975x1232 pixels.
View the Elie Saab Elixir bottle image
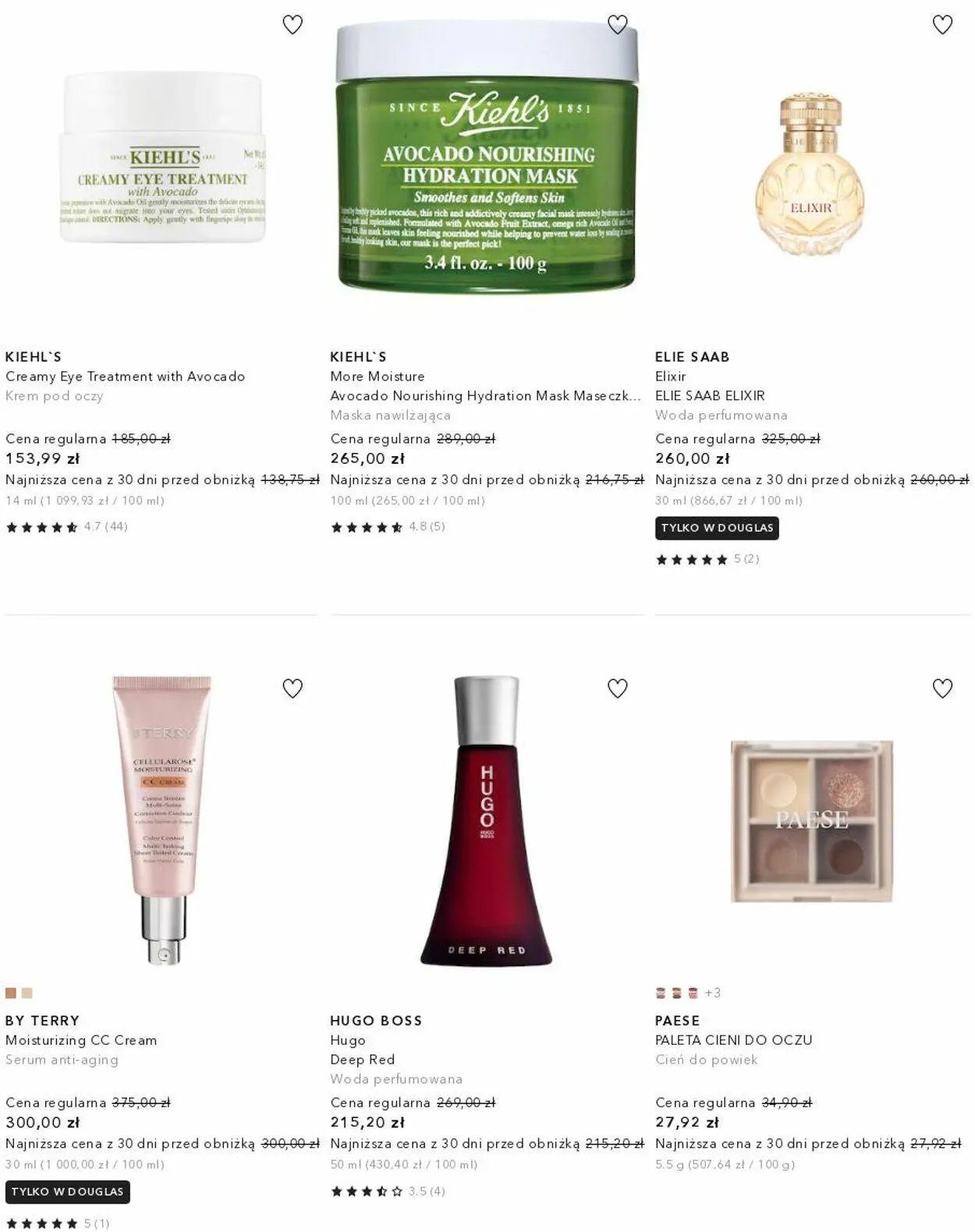pos(810,175)
